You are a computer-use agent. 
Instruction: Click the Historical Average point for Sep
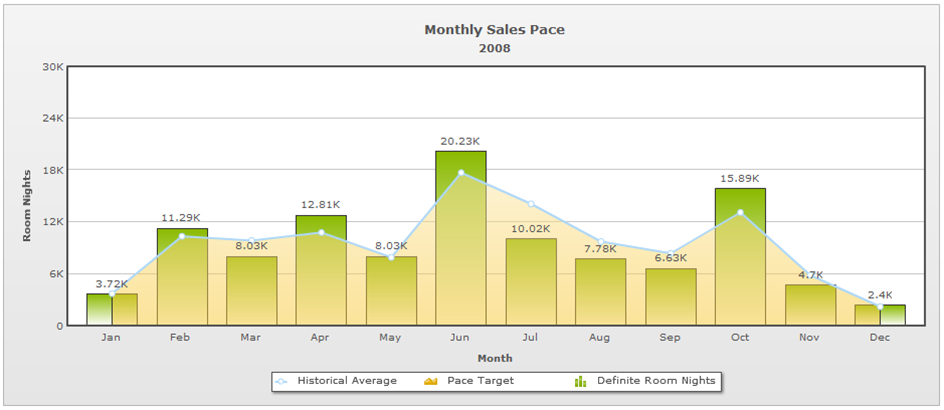pos(671,253)
